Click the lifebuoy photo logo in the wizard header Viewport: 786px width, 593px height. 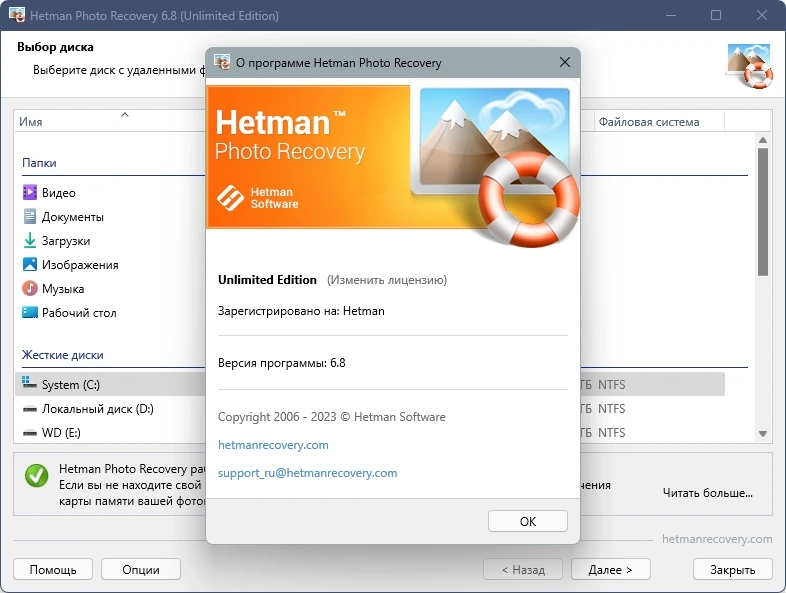pyautogui.click(x=749, y=65)
